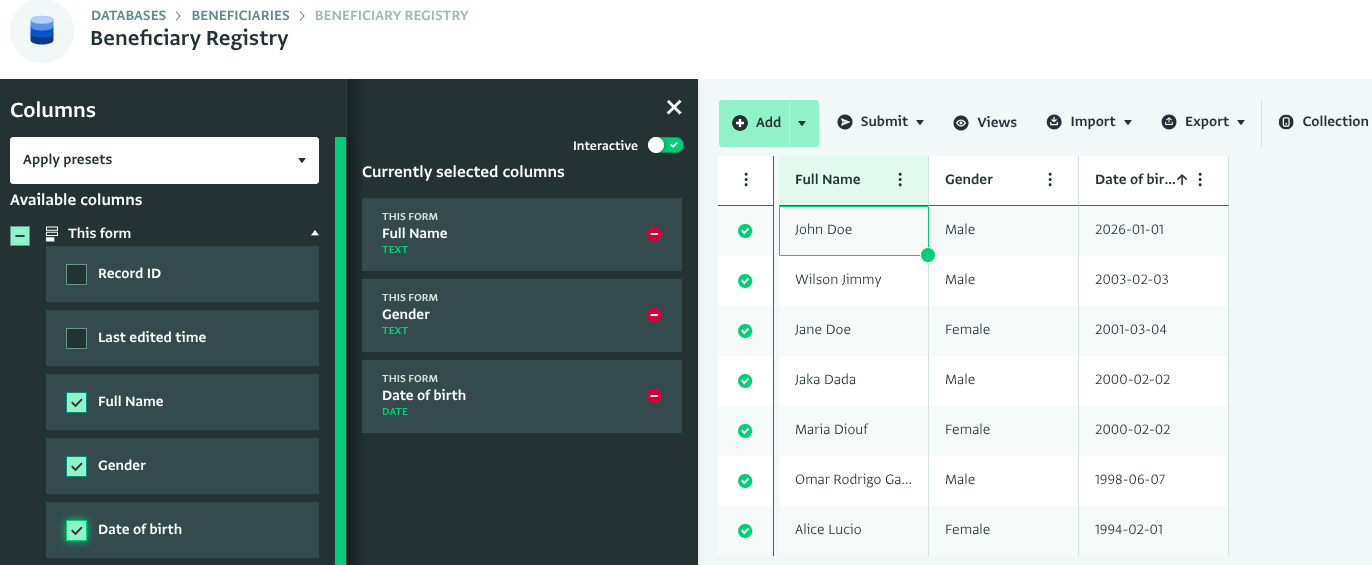Navigate to Beneficiaries breadcrumb link
The width and height of the screenshot is (1372, 565).
pyautogui.click(x=240, y=16)
